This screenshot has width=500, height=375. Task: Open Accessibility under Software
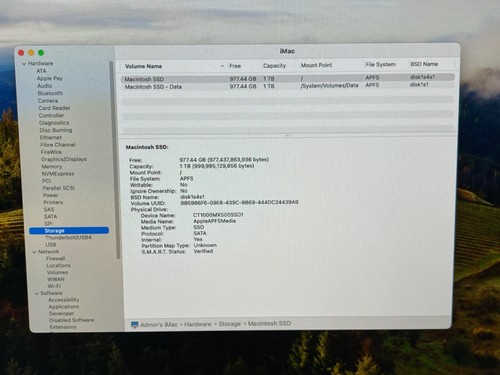[x=64, y=300]
